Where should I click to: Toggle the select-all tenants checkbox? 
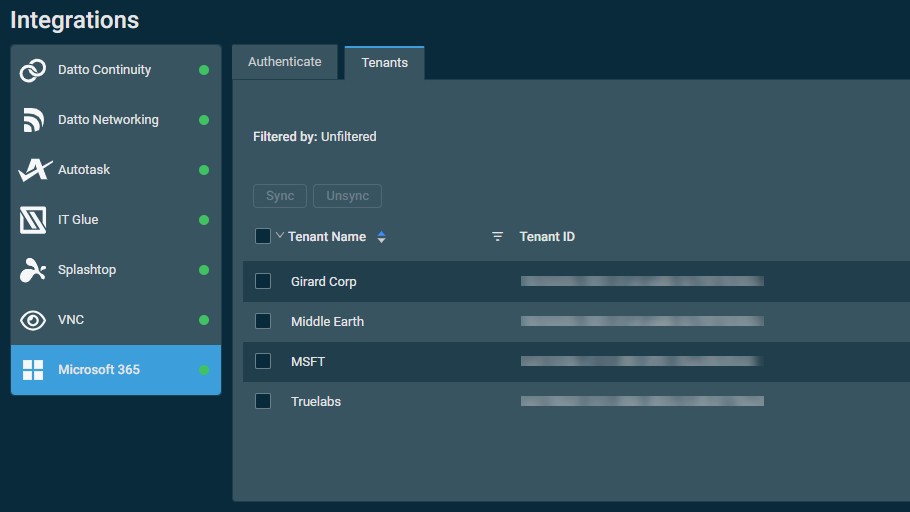click(263, 236)
